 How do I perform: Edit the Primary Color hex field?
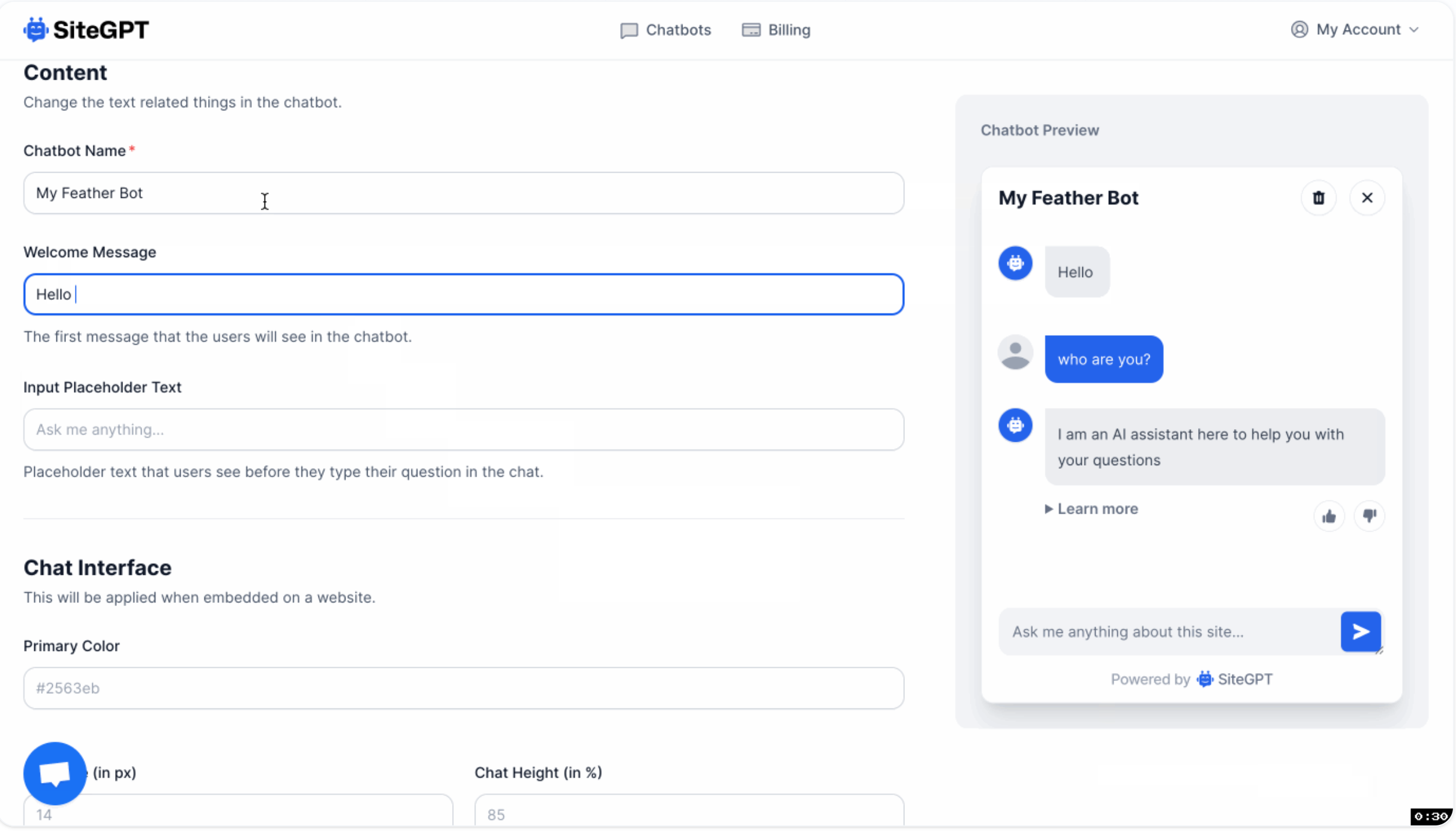[463, 688]
